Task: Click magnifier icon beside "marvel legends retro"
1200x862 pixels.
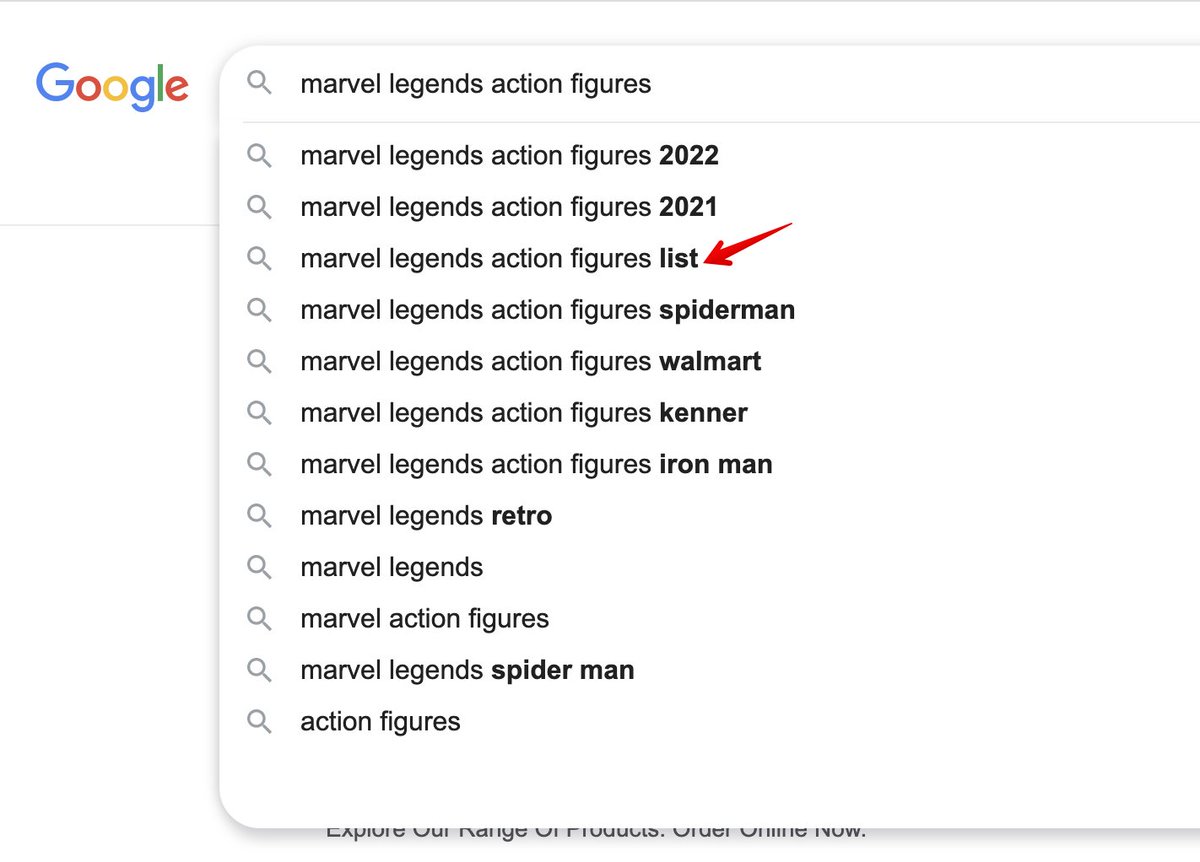Action: (x=259, y=515)
